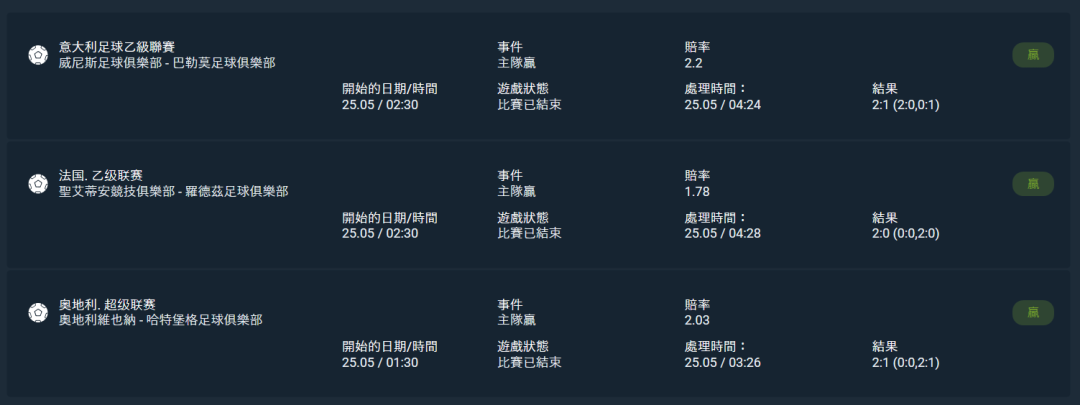Click the soccer ball icon for 意大利足球乙級聯賽

point(38,55)
